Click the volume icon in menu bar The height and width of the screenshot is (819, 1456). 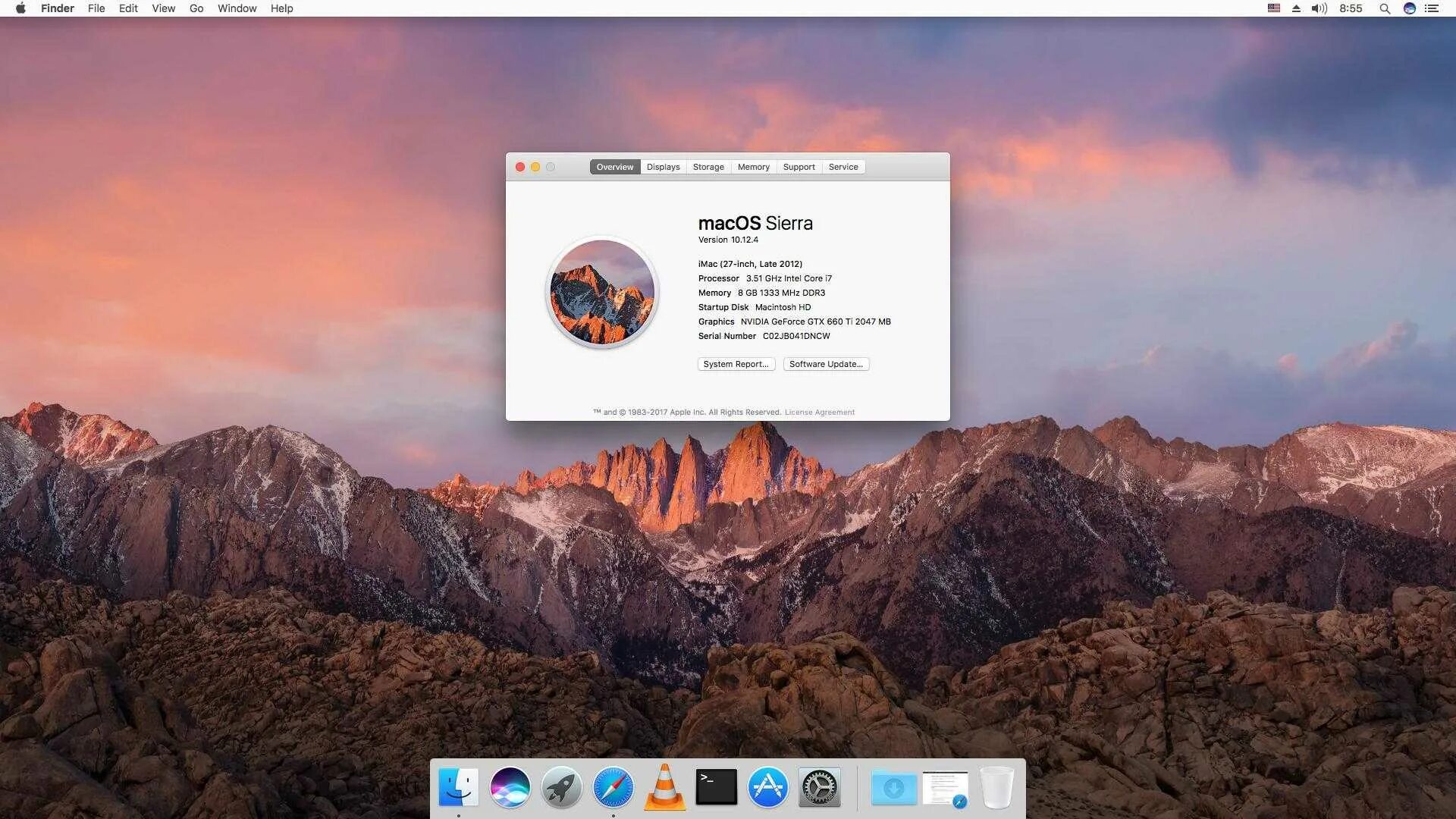click(x=1320, y=8)
